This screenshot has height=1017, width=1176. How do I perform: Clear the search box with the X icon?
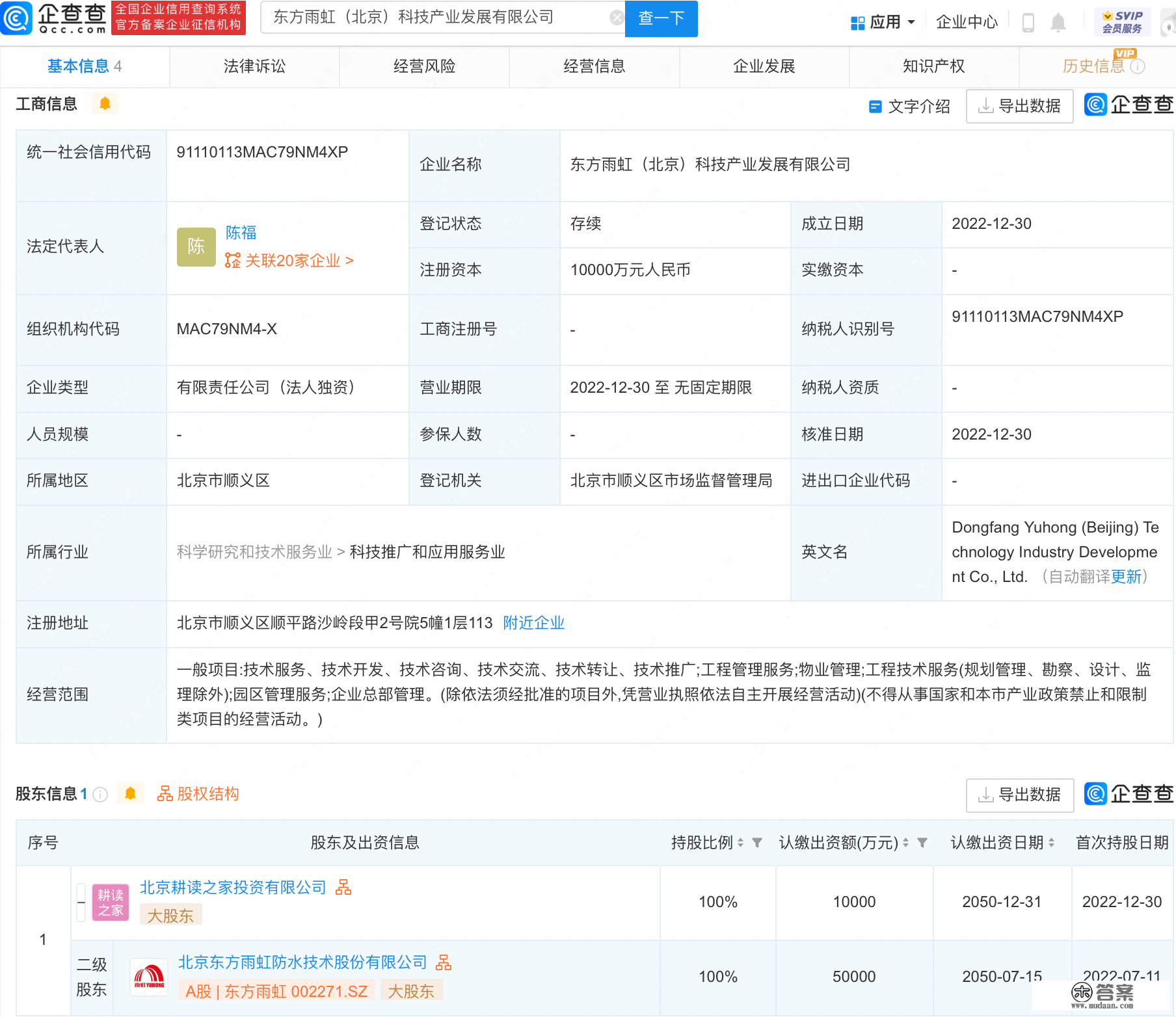(617, 18)
